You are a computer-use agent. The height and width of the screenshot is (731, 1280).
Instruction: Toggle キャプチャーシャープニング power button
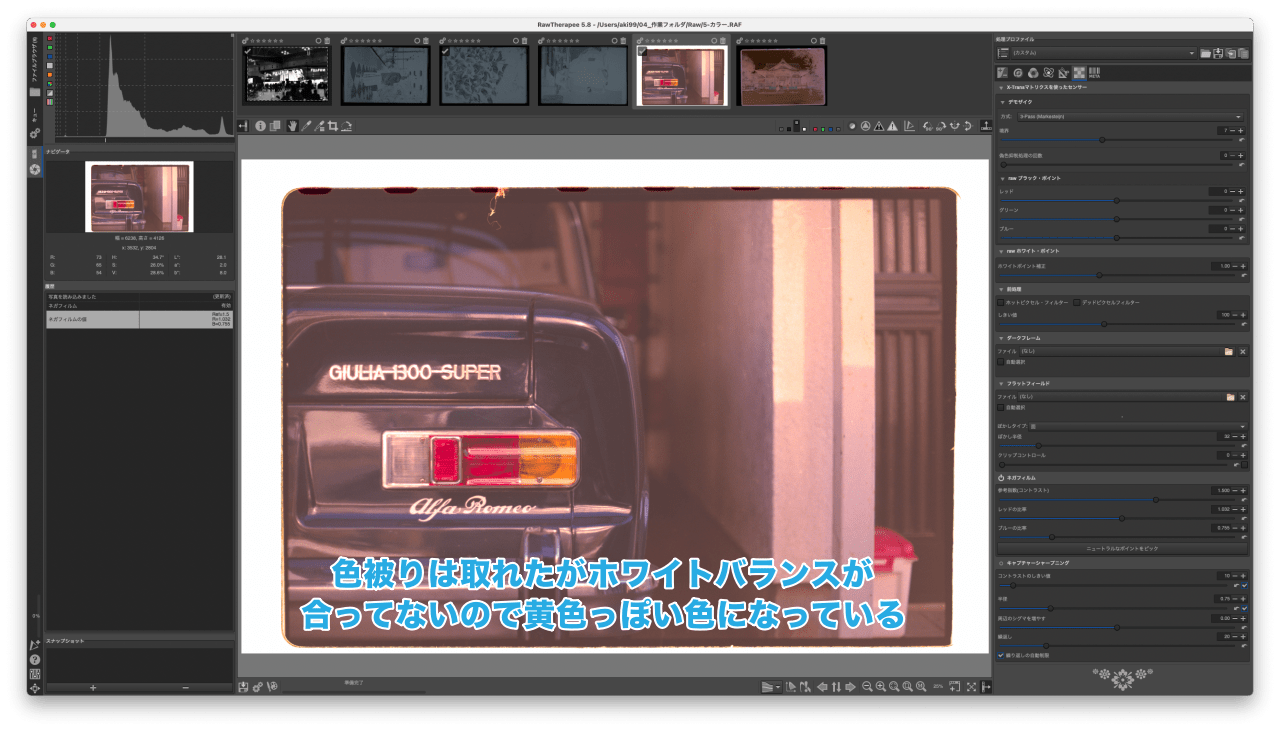coord(1001,563)
